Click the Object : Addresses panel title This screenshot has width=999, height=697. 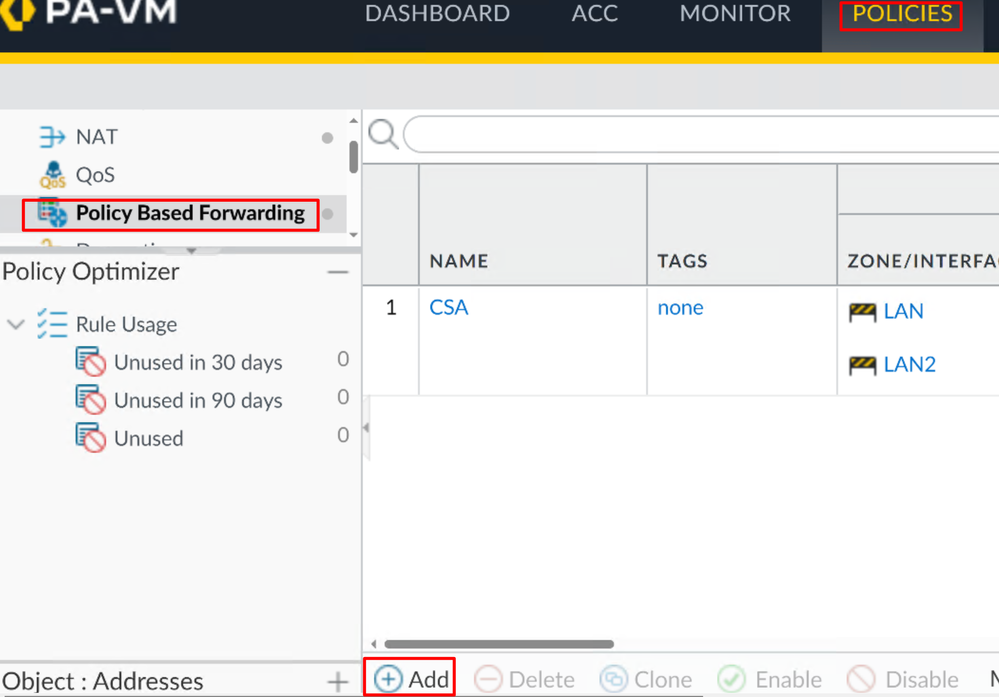[103, 681]
